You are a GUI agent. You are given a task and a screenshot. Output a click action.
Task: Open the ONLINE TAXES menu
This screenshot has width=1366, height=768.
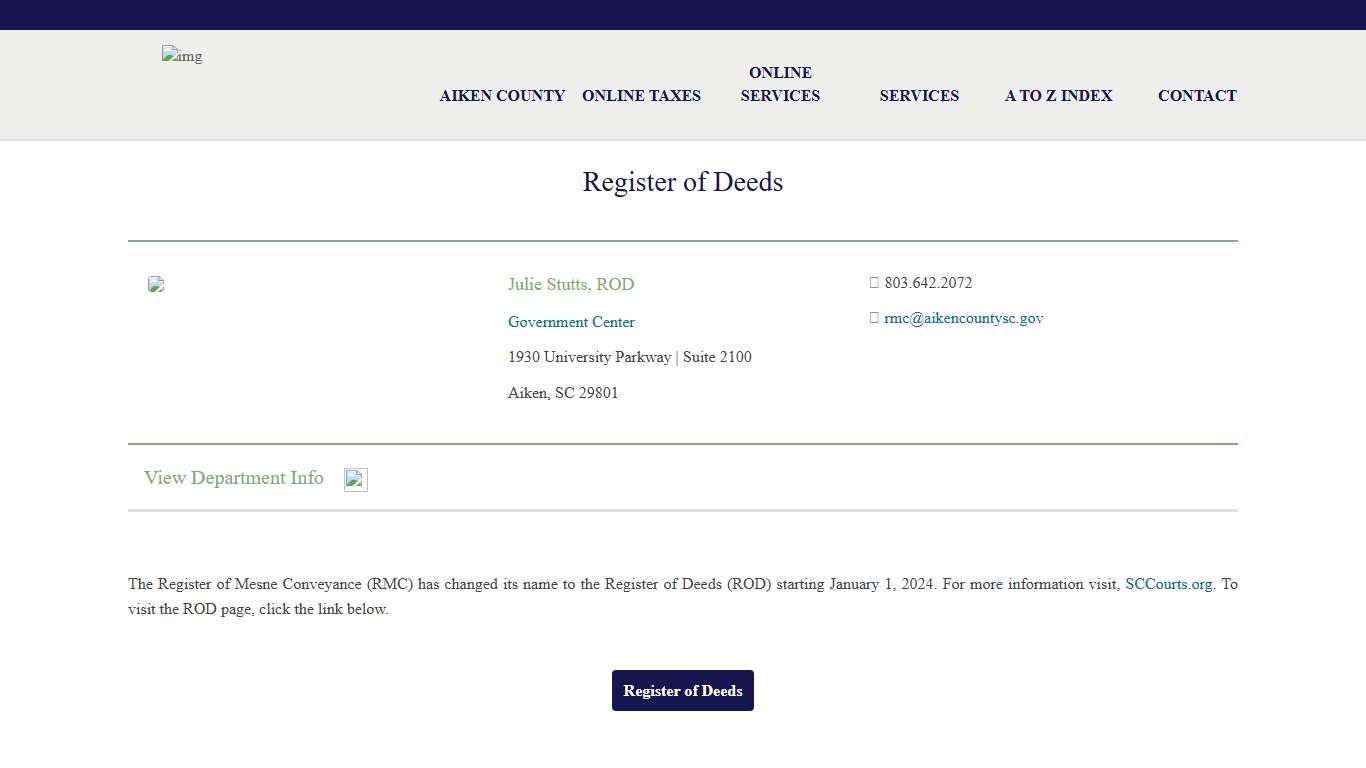pyautogui.click(x=641, y=95)
